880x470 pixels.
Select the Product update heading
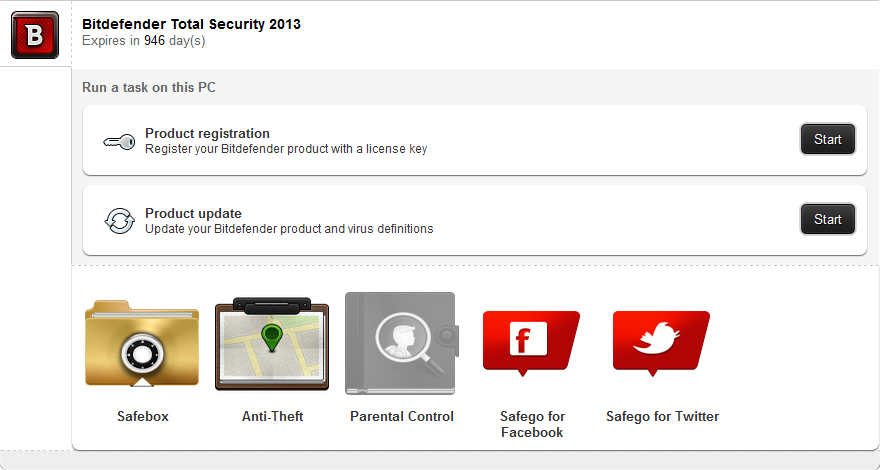[x=193, y=213]
